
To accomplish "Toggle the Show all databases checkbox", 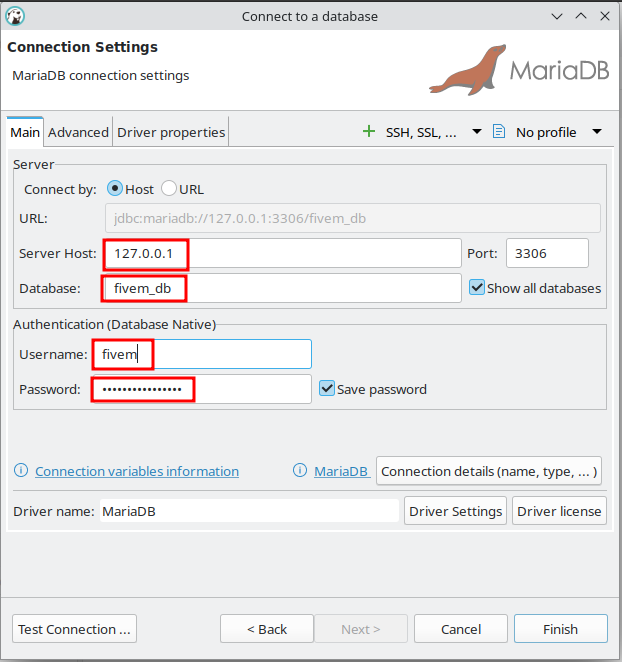I will 477,288.
